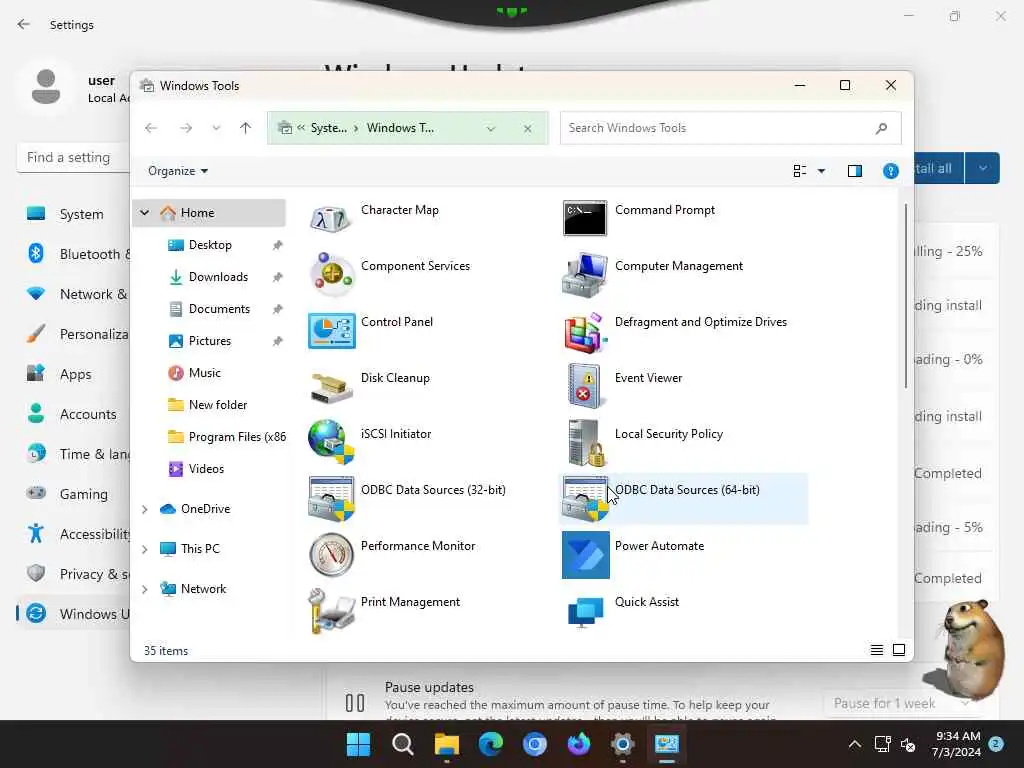Open Defragment and Optimize Drives icon
This screenshot has width=1024, height=768.
click(x=585, y=332)
